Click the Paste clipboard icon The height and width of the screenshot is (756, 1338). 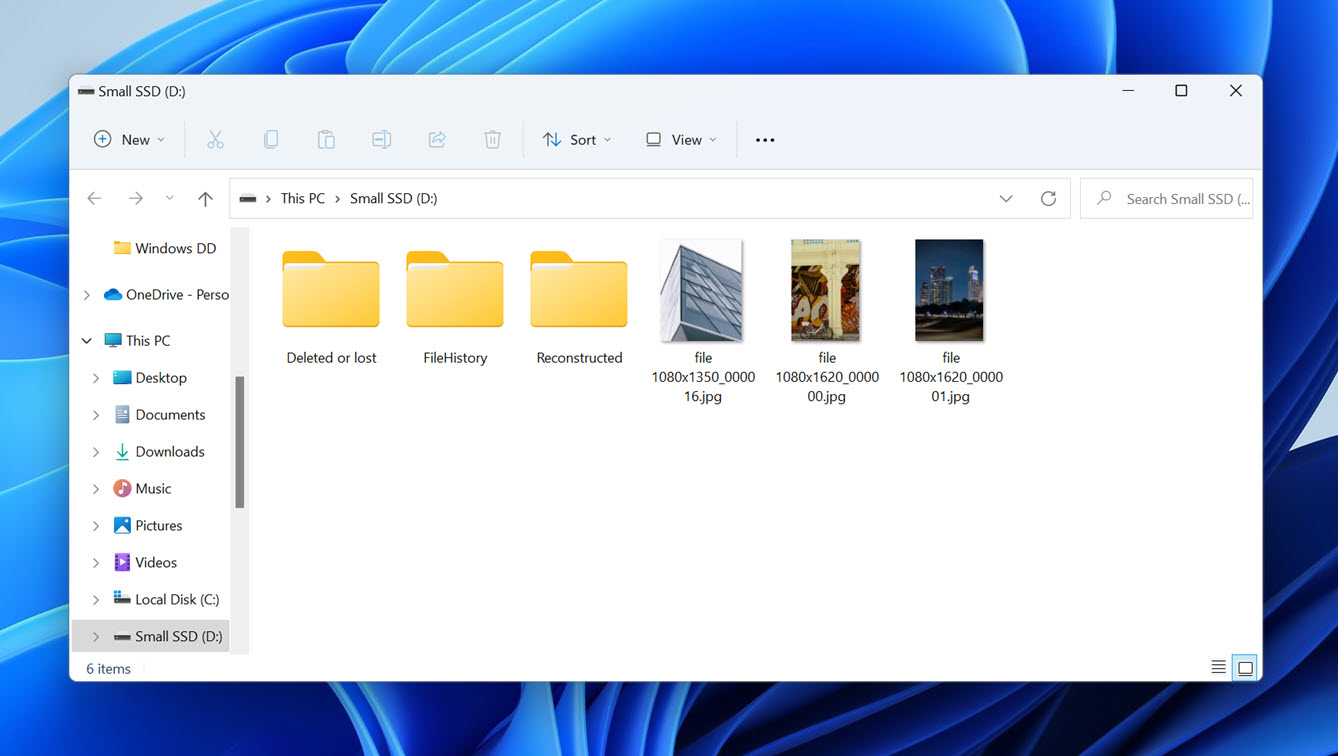point(326,140)
